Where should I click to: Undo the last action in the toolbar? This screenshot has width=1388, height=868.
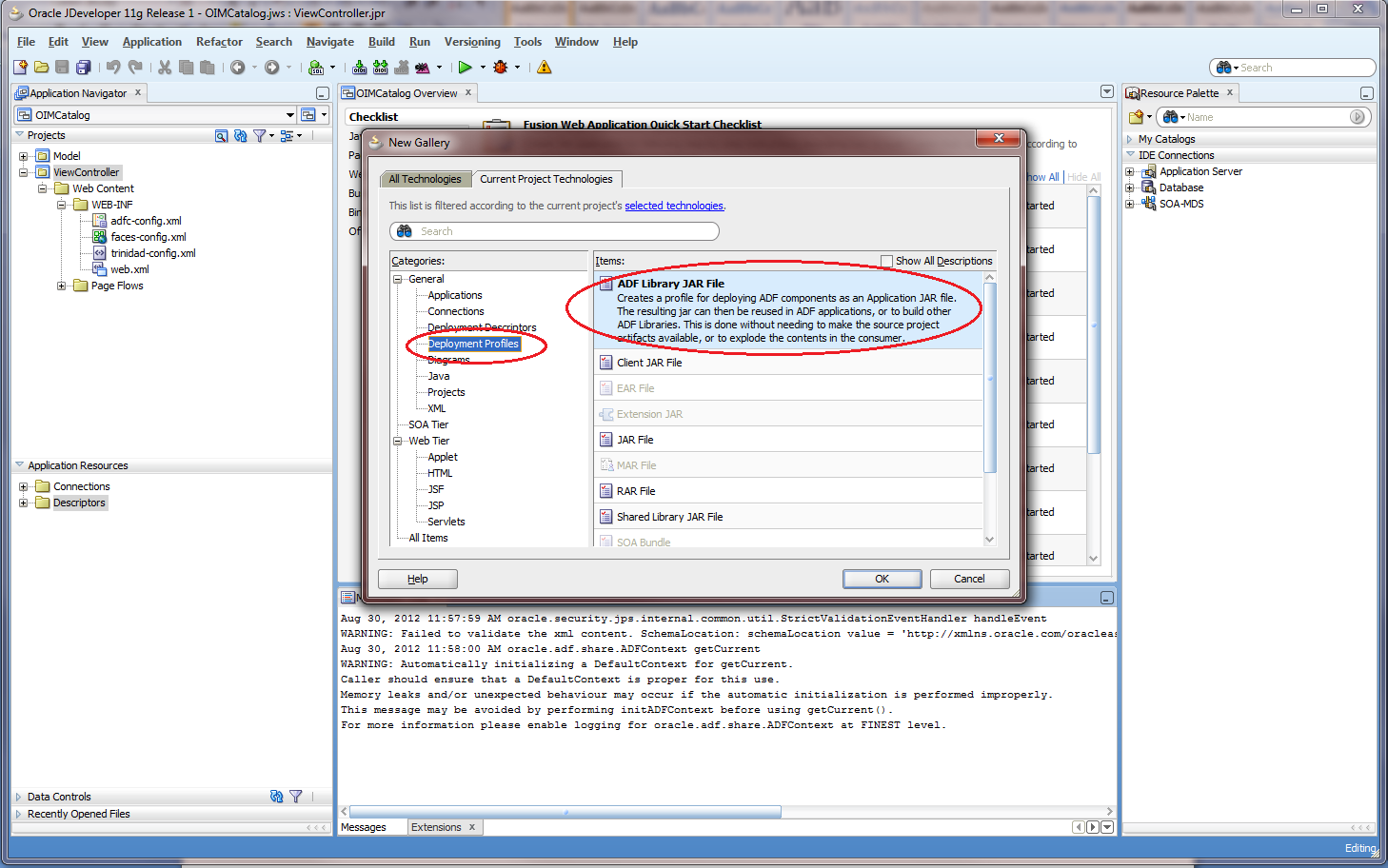click(x=114, y=67)
